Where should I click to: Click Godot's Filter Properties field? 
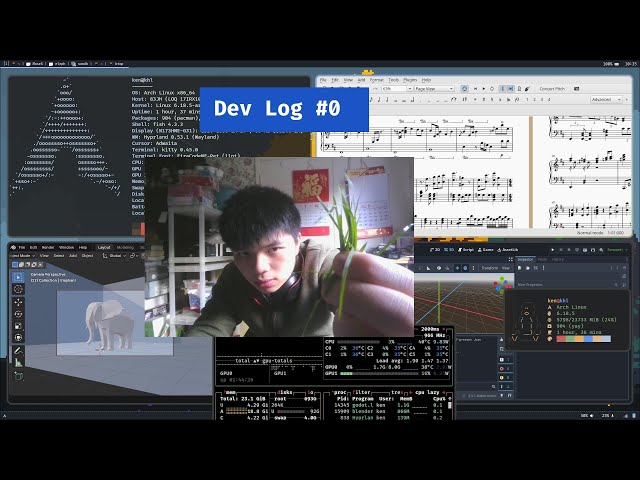coord(568,284)
